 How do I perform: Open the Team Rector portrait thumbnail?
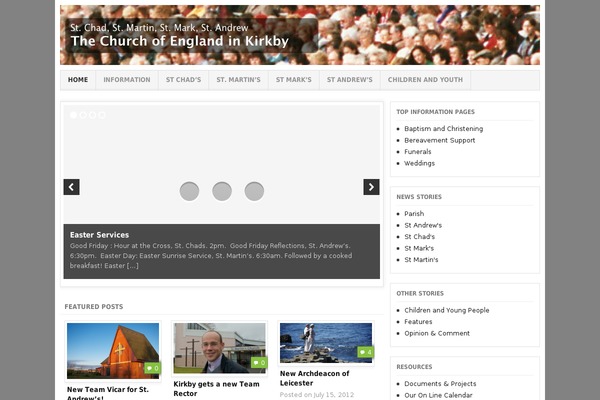click(219, 348)
